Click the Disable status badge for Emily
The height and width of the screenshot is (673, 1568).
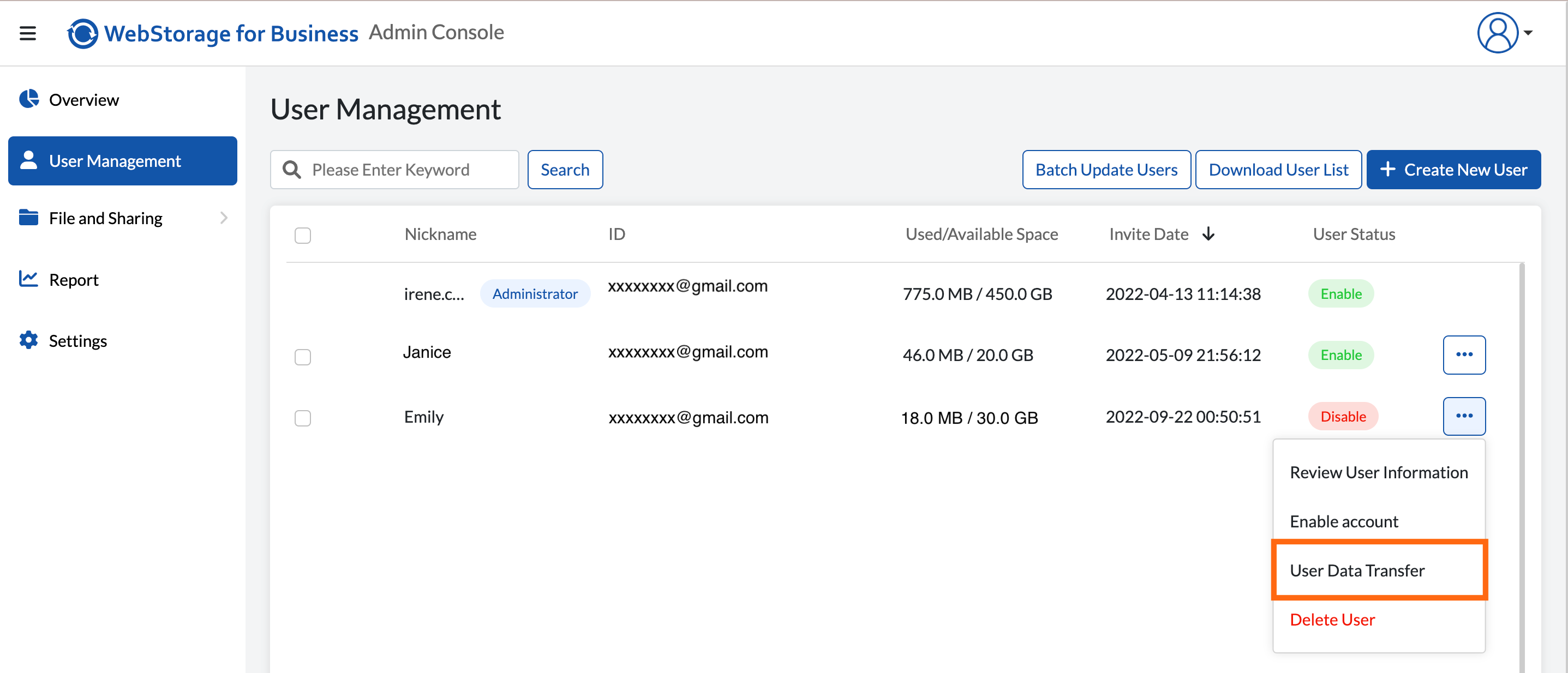1343,416
